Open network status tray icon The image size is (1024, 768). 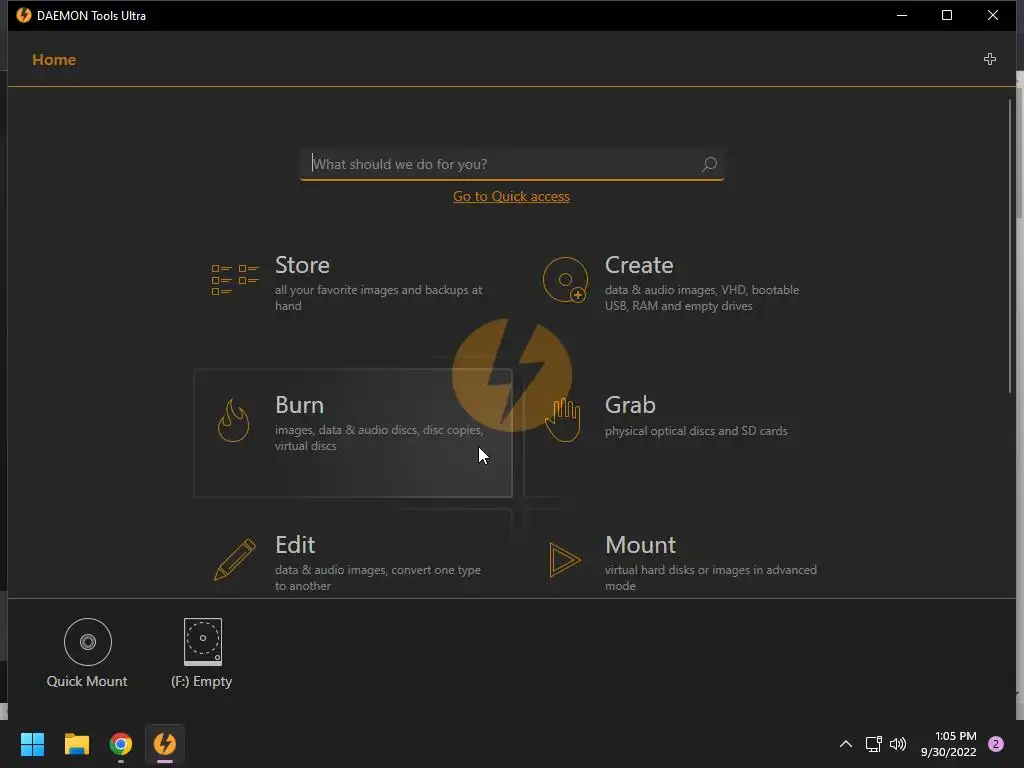click(873, 744)
